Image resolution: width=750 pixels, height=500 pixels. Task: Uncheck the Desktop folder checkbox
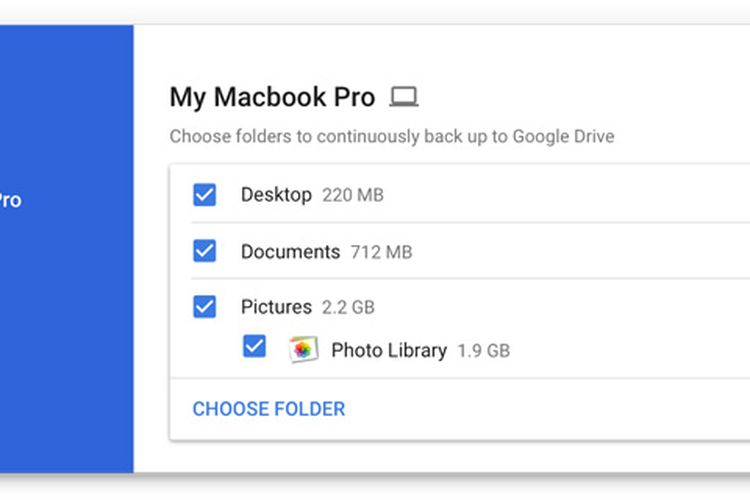tap(204, 195)
